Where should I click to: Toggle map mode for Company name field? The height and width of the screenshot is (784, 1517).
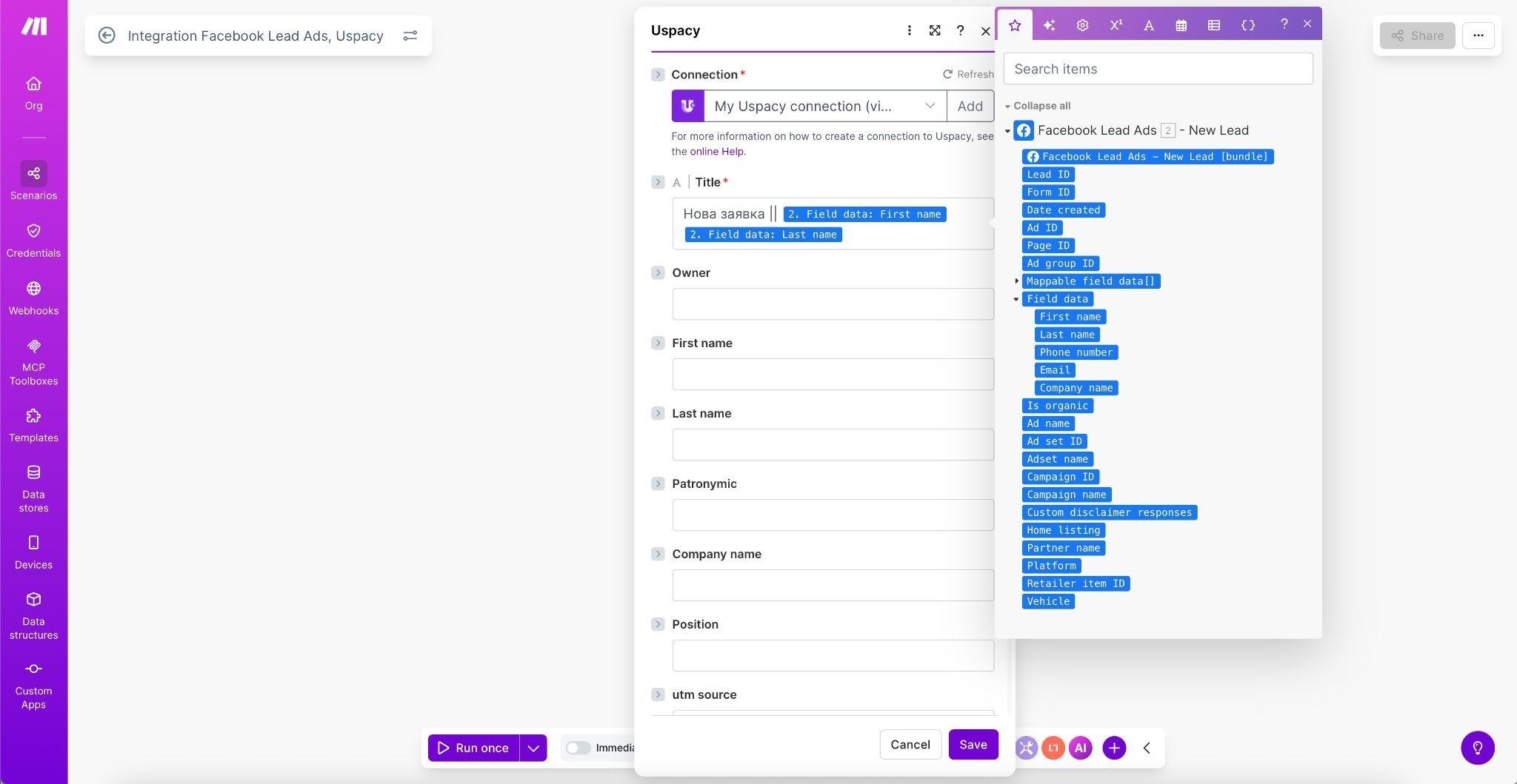pyautogui.click(x=658, y=554)
